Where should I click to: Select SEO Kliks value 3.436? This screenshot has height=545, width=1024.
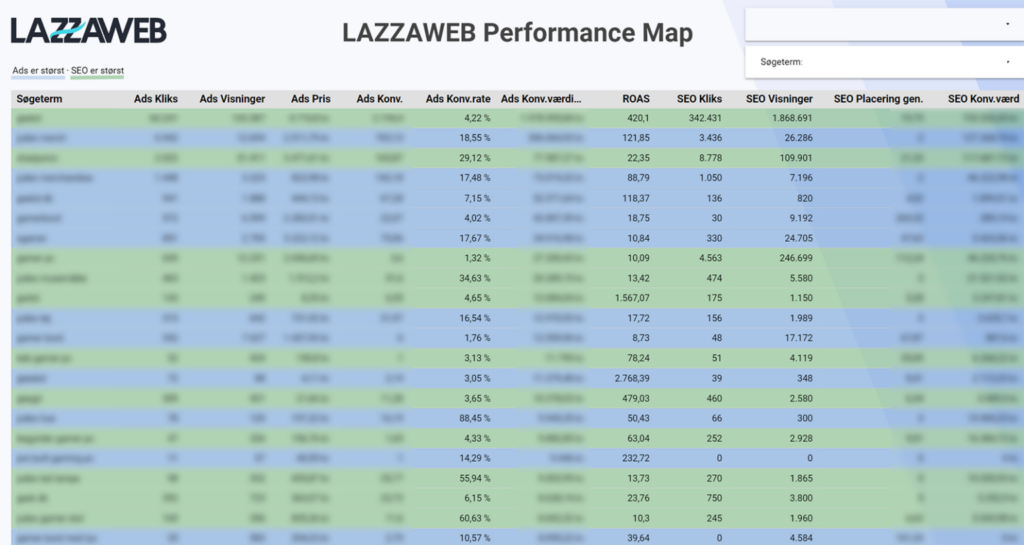click(x=711, y=138)
